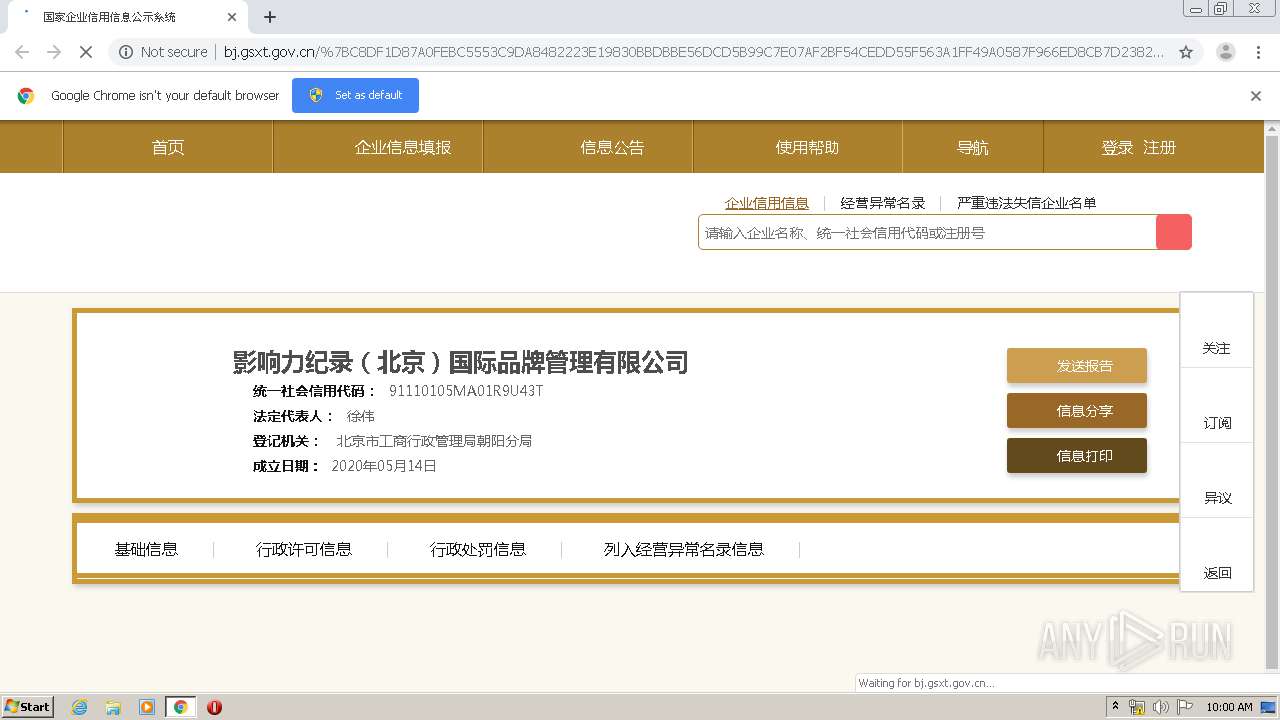The height and width of the screenshot is (720, 1280).
Task: Click the 信息打印 button
Action: click(1077, 455)
